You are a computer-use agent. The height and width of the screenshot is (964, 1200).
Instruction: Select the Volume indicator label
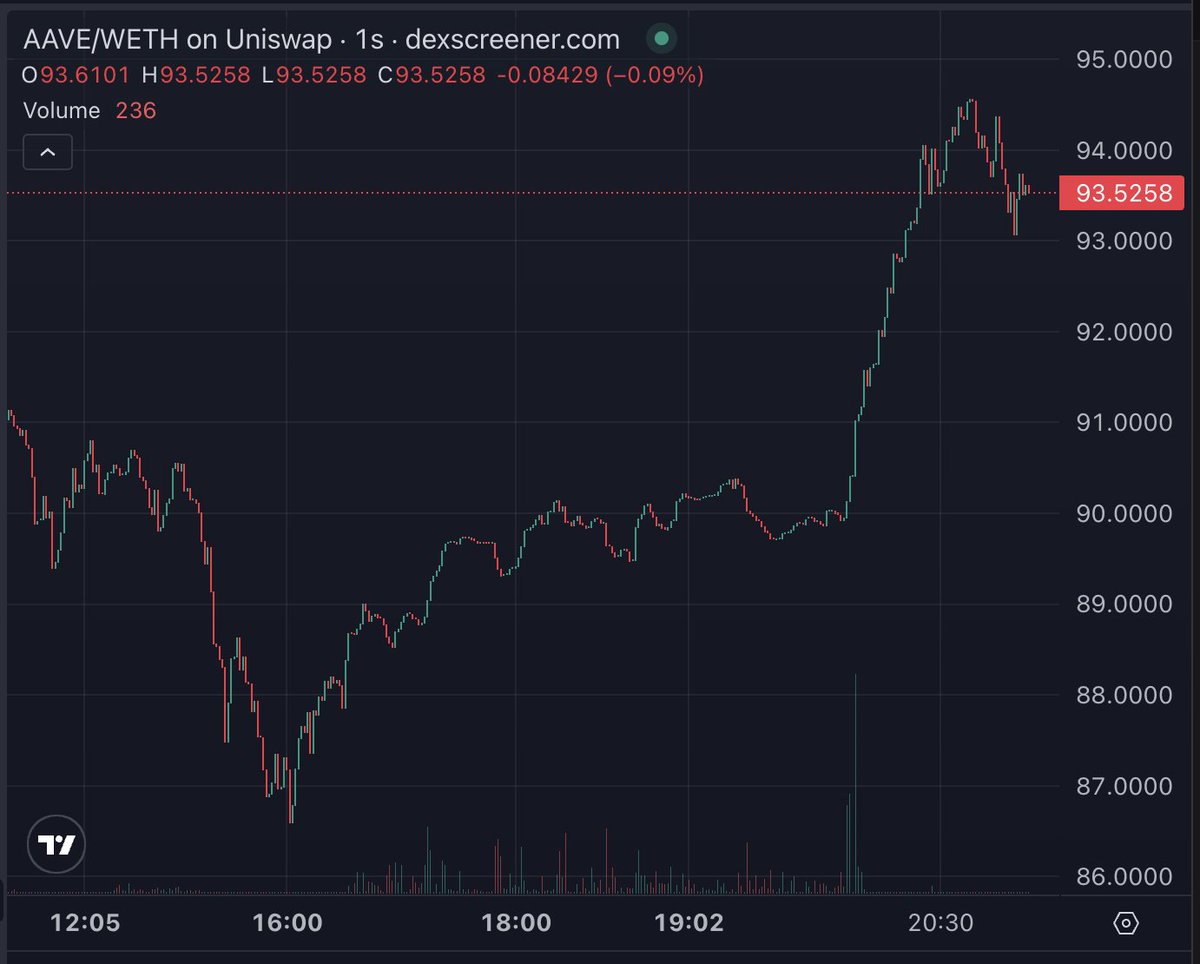coord(62,110)
